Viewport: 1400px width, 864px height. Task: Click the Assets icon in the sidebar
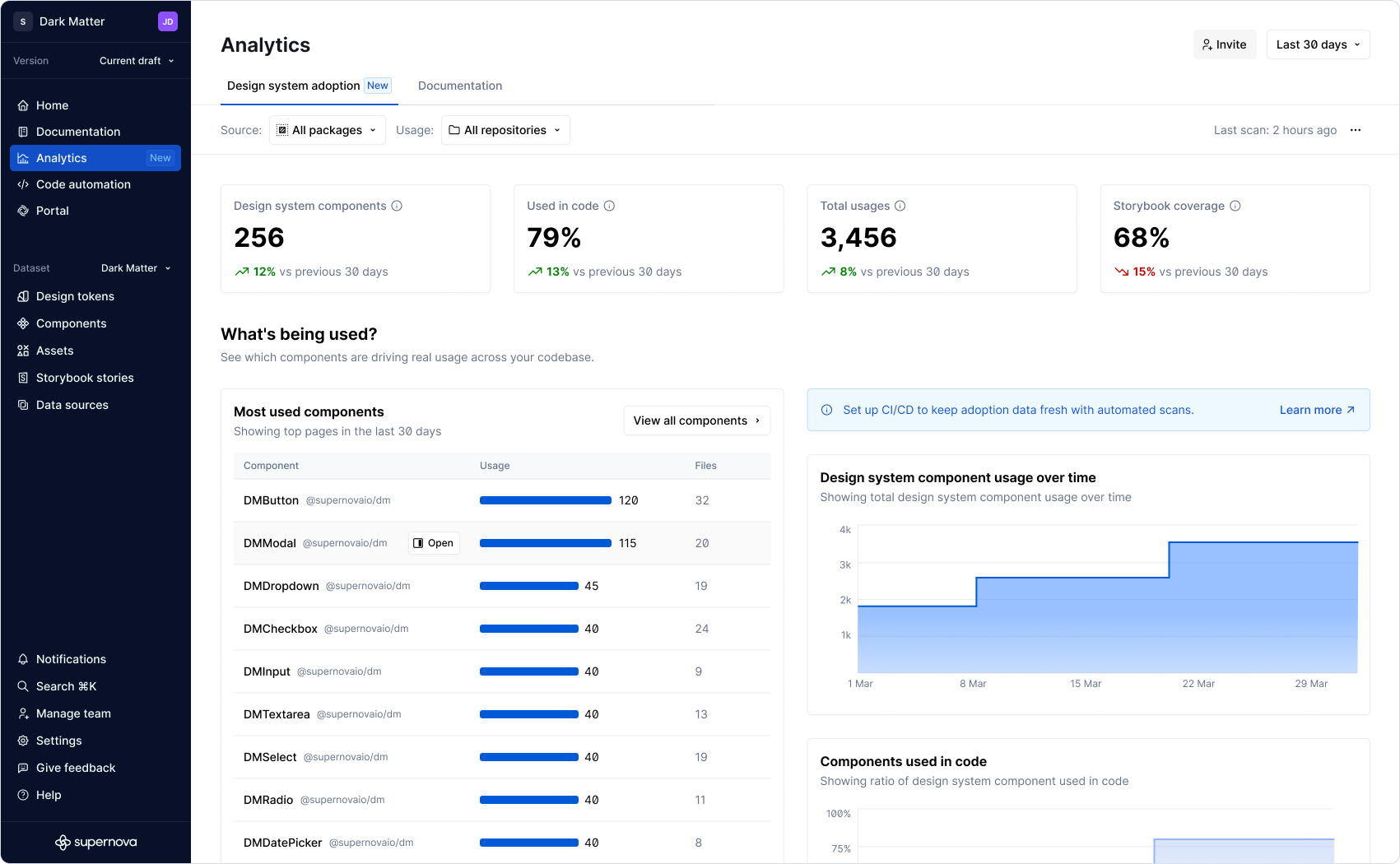tap(23, 351)
